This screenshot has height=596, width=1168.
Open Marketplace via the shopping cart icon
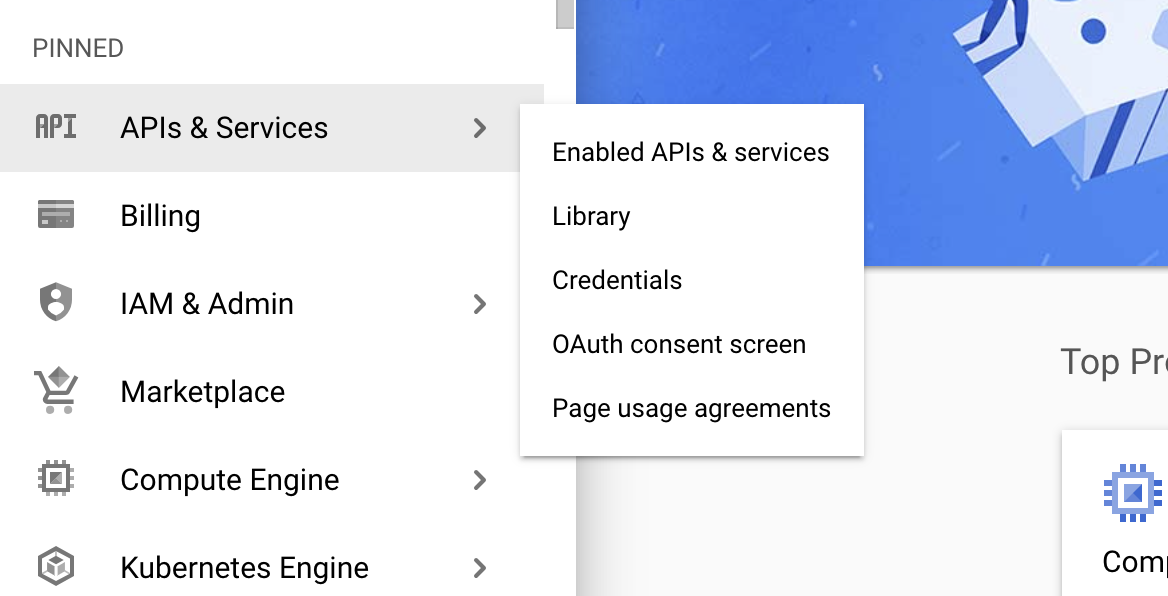click(55, 391)
